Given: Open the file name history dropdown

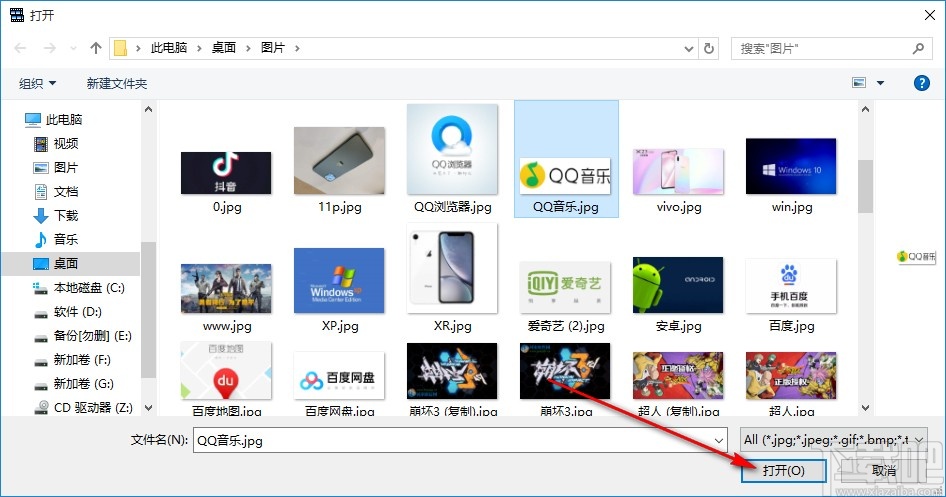Looking at the screenshot, I should click(719, 440).
